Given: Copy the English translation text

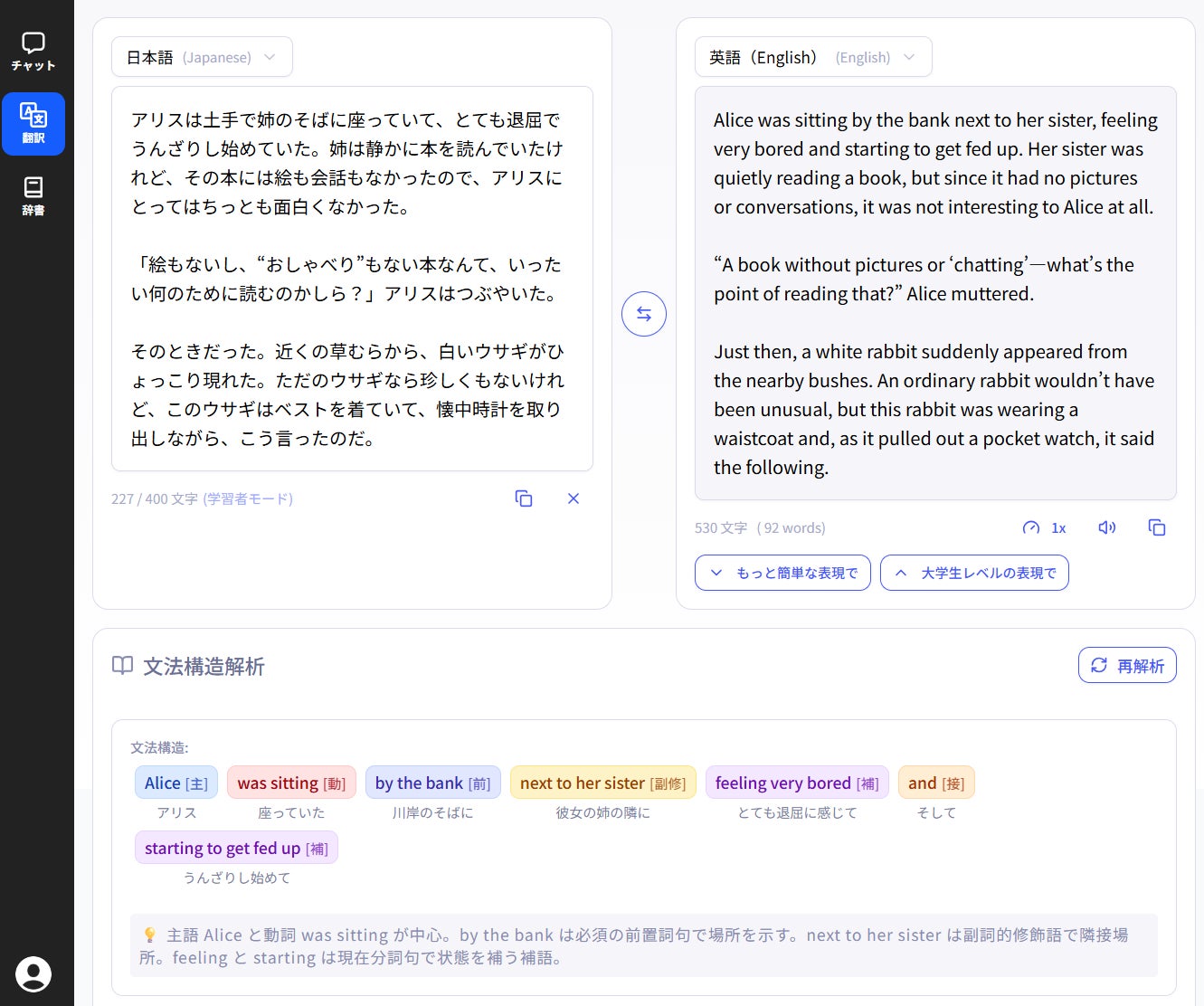Looking at the screenshot, I should click(x=1157, y=527).
